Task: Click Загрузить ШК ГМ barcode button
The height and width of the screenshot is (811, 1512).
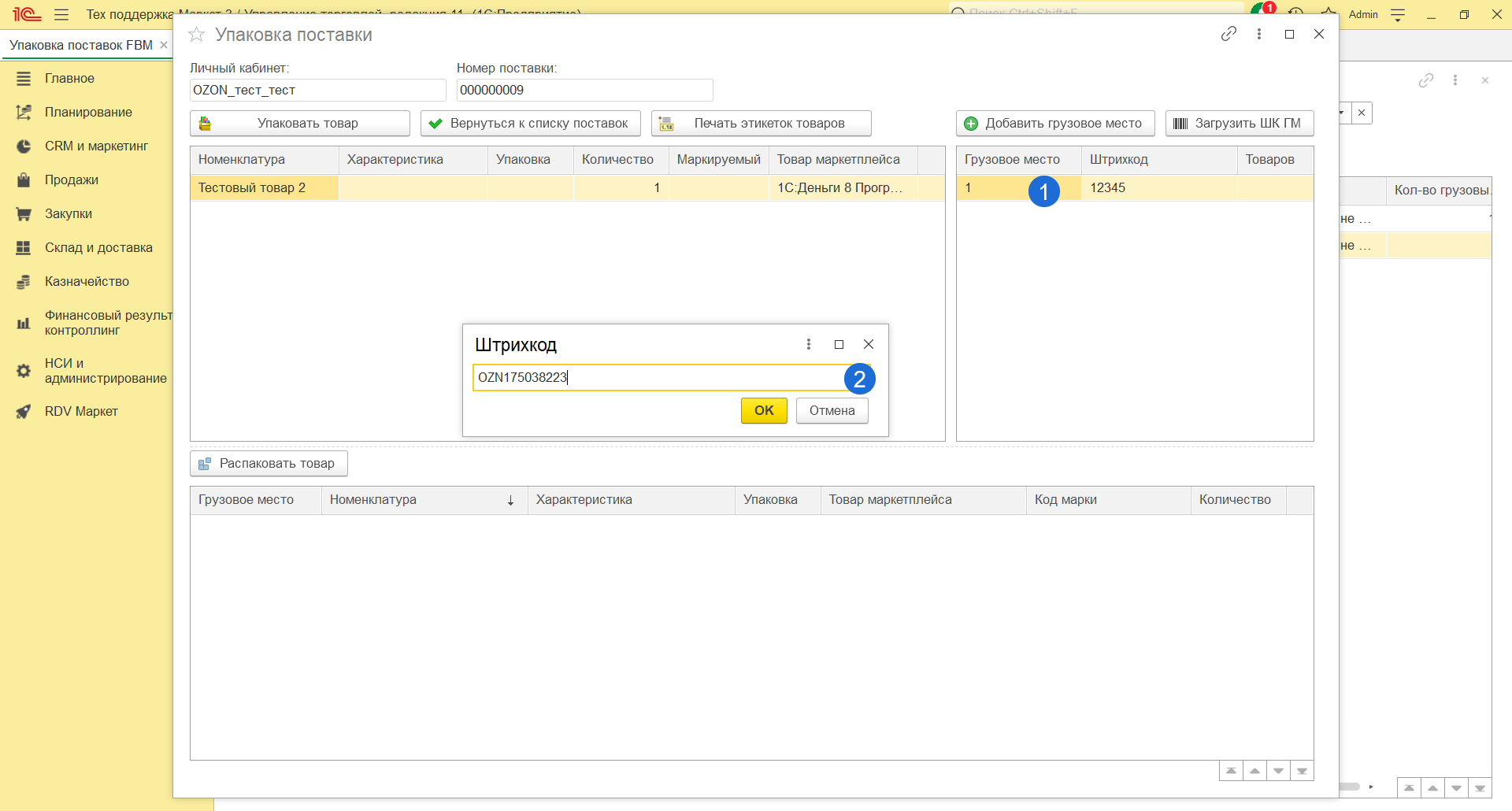Action: coord(1239,124)
